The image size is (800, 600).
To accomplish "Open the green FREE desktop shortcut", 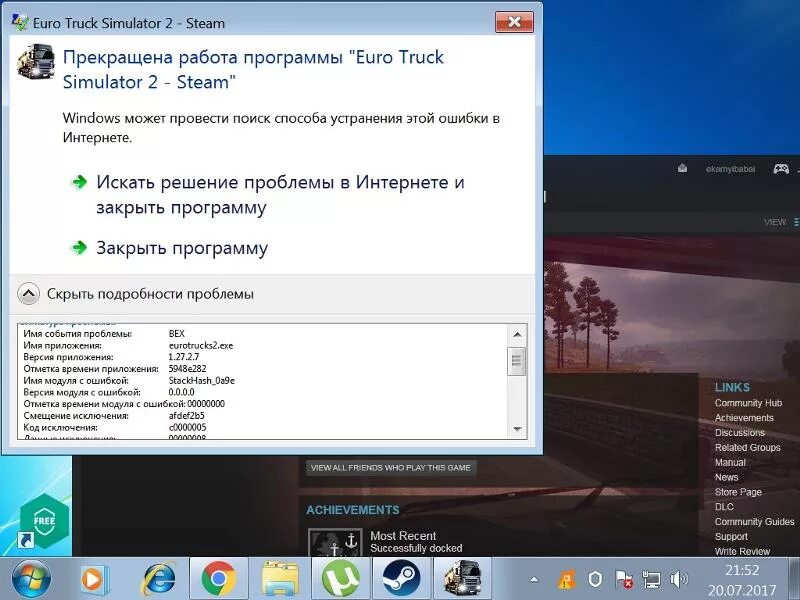I will pyautogui.click(x=43, y=521).
